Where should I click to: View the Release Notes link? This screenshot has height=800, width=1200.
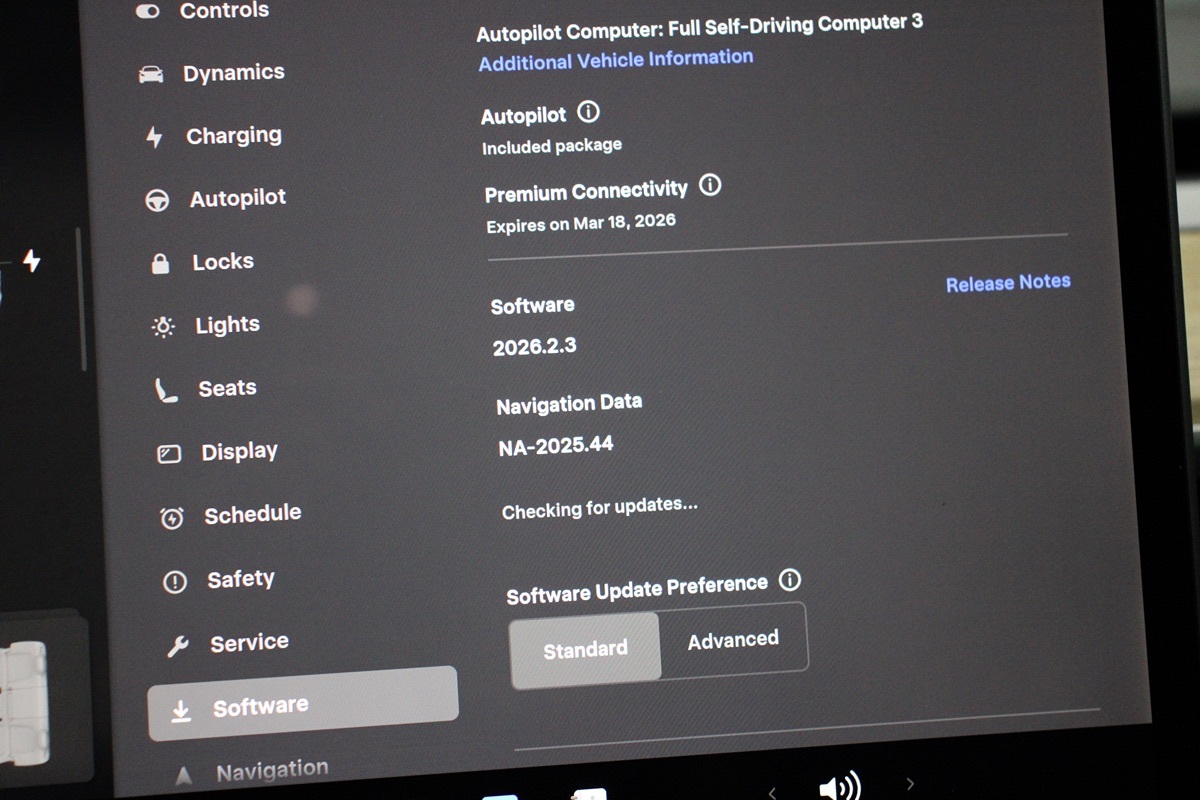click(x=1008, y=283)
